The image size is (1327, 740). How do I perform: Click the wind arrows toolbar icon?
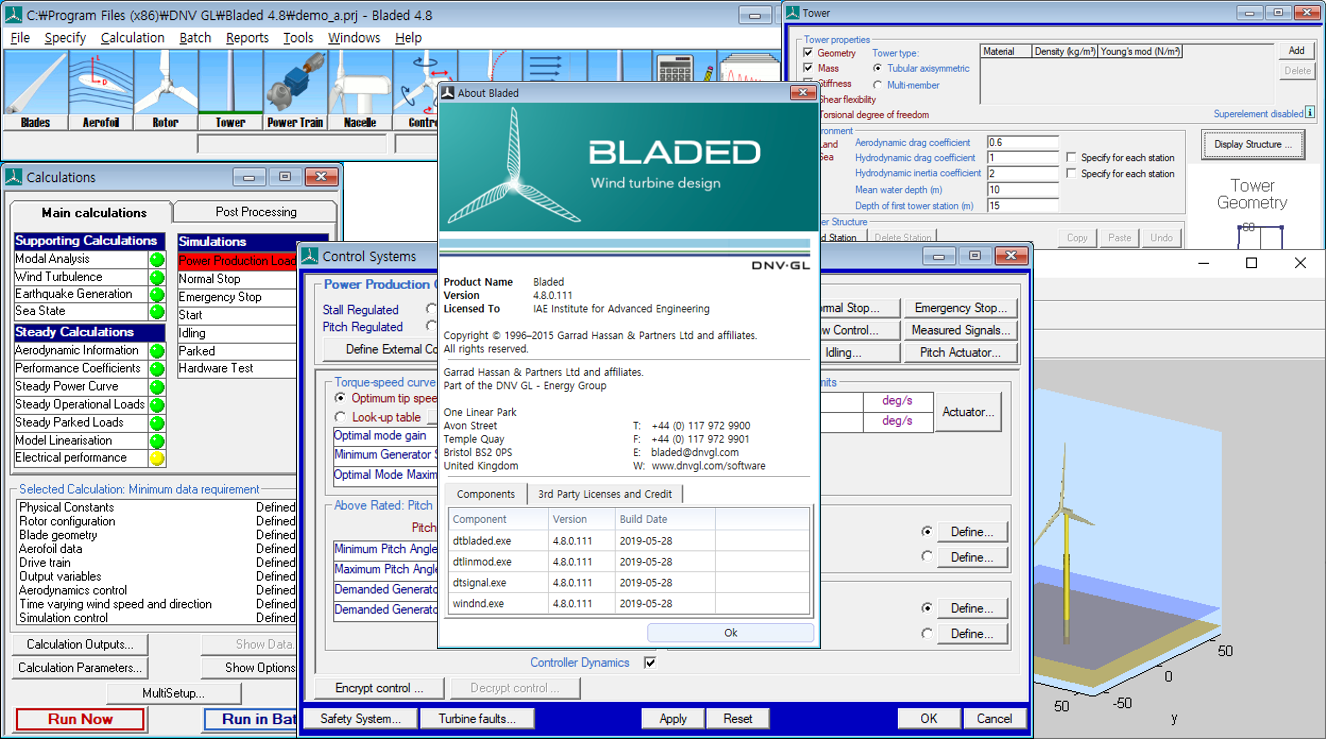tap(547, 68)
